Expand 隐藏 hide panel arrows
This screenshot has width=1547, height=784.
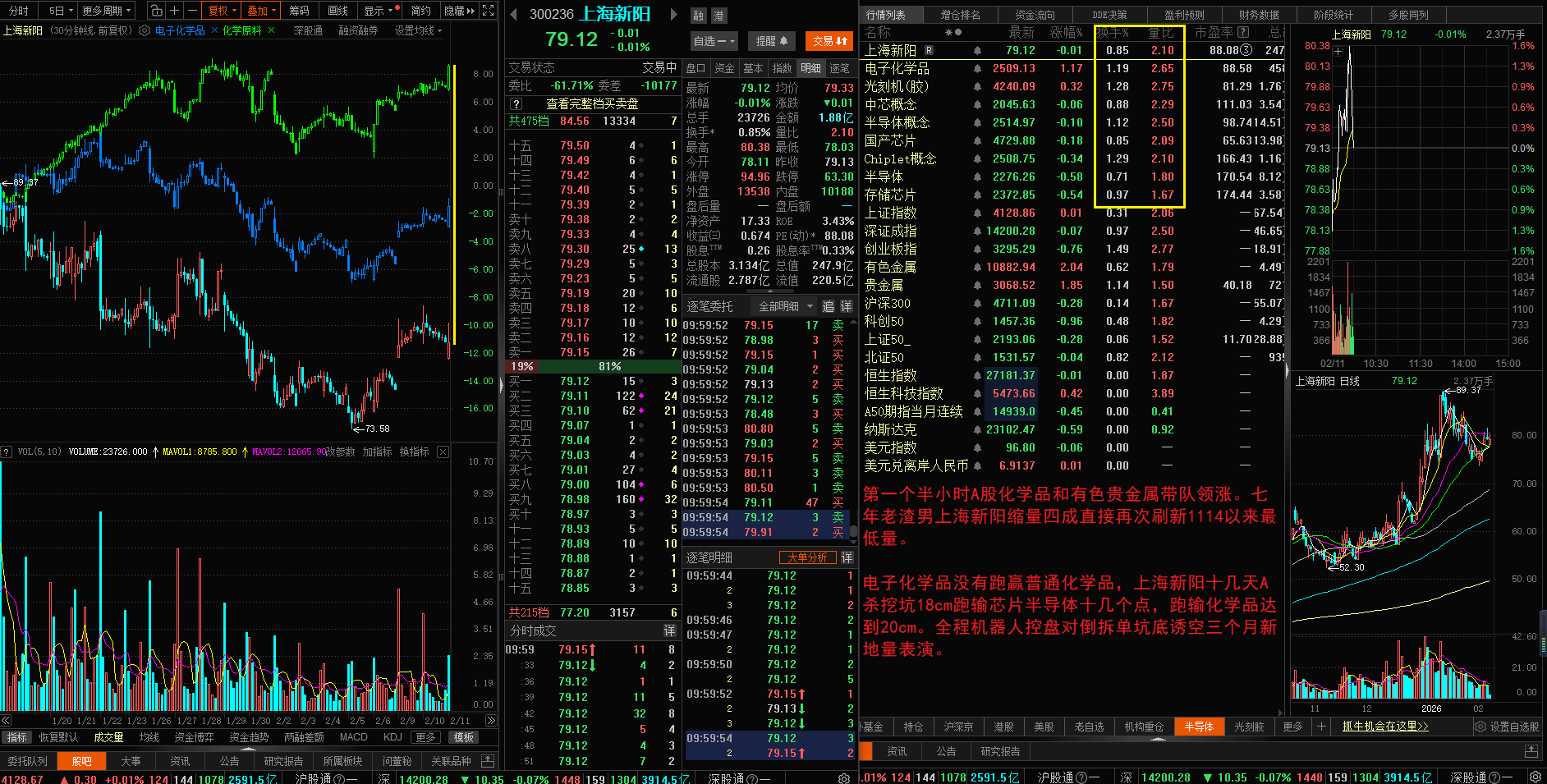459,11
